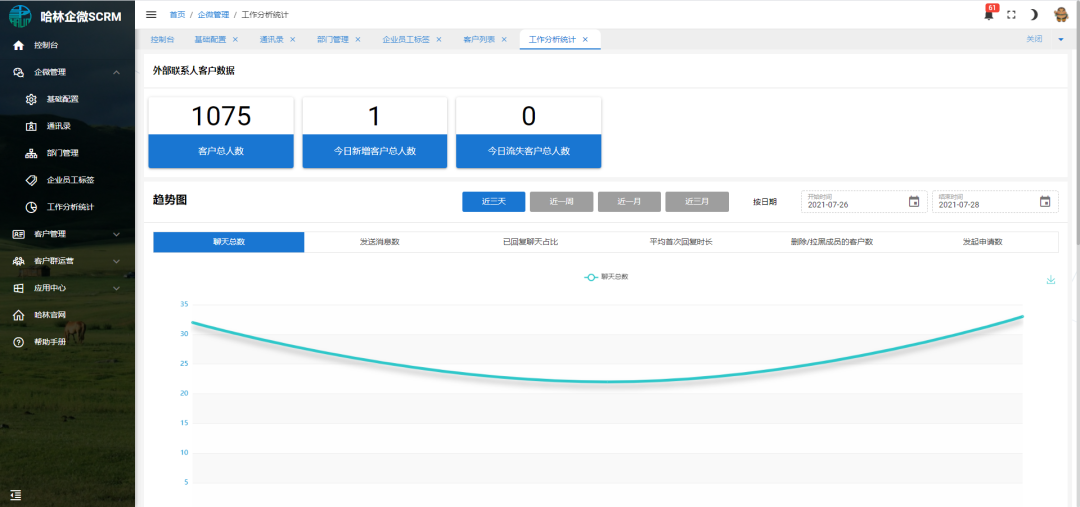Click the bottom sidebar collapse icon
This screenshot has width=1080, height=507.
pos(16,494)
